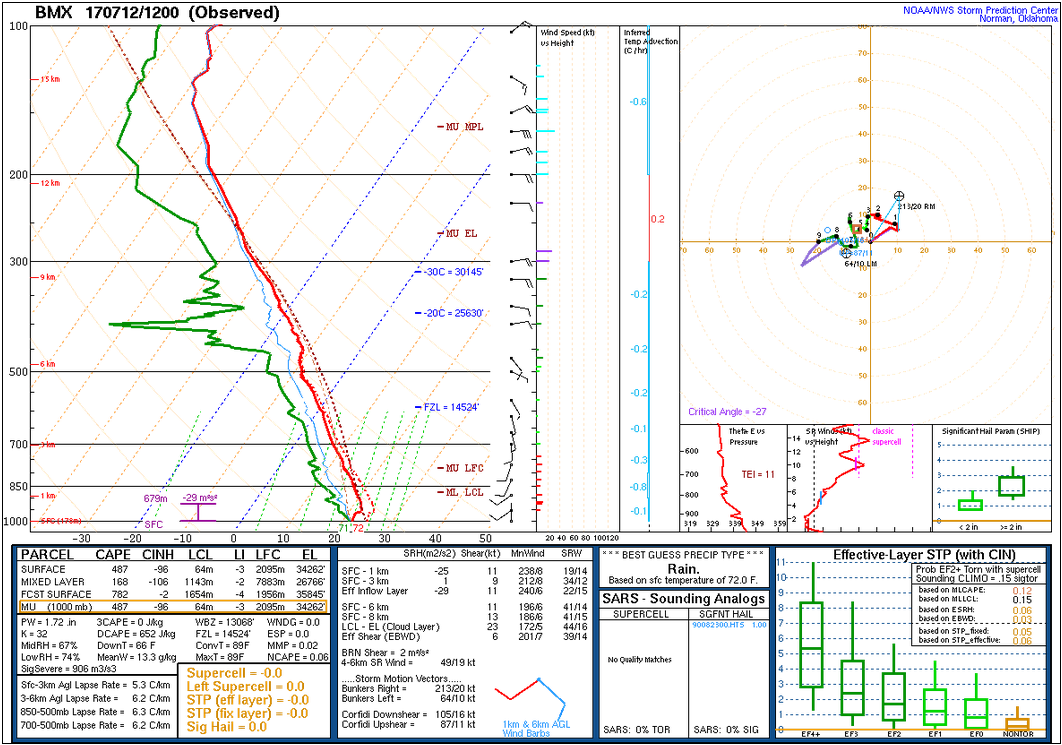Click the Theta-E vs Pressure panel title
The image size is (1062, 745).
[x=746, y=436]
